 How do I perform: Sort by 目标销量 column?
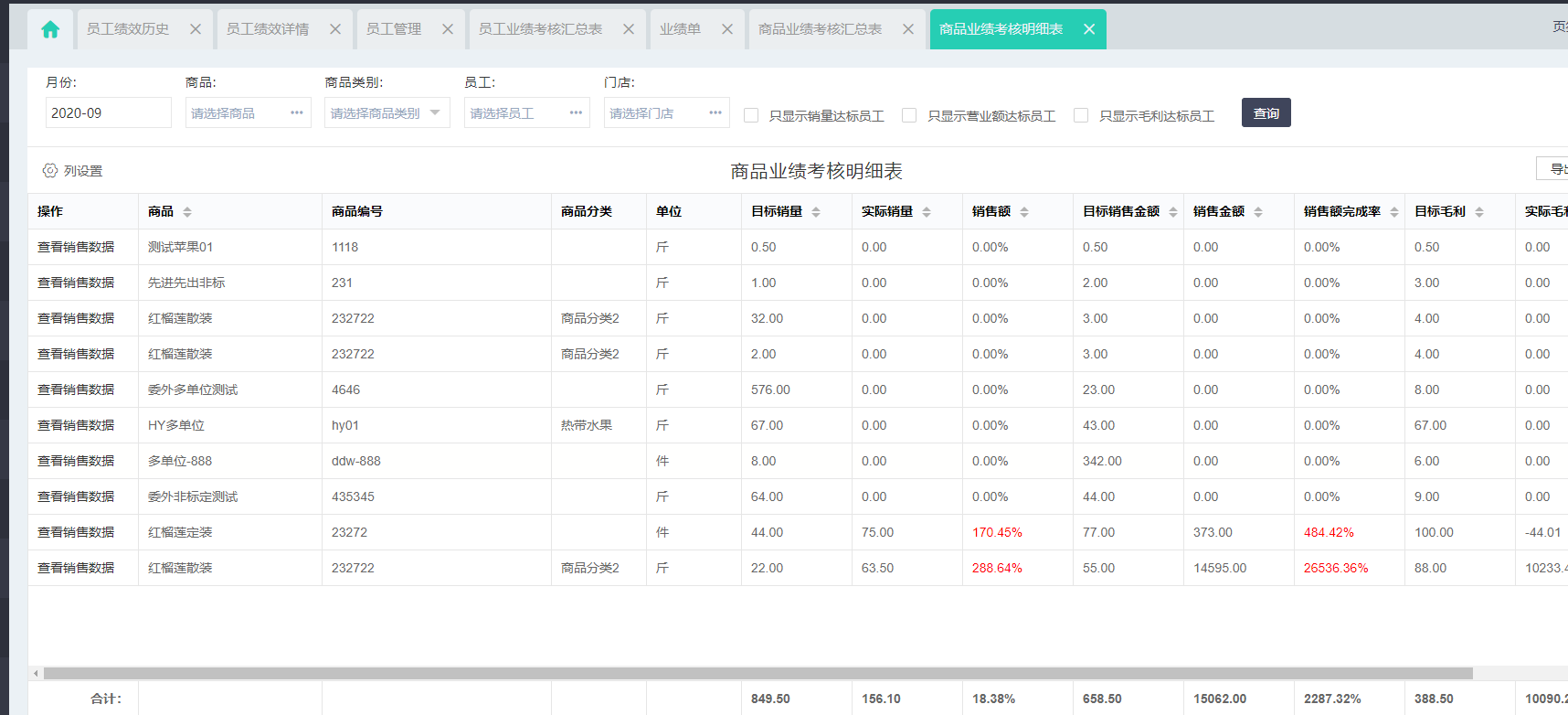click(816, 212)
